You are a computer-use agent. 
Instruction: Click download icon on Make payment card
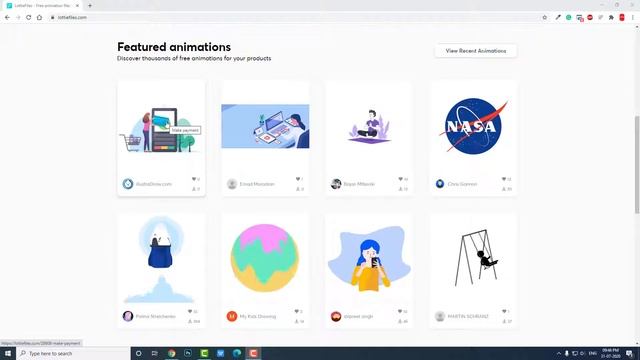[194, 189]
